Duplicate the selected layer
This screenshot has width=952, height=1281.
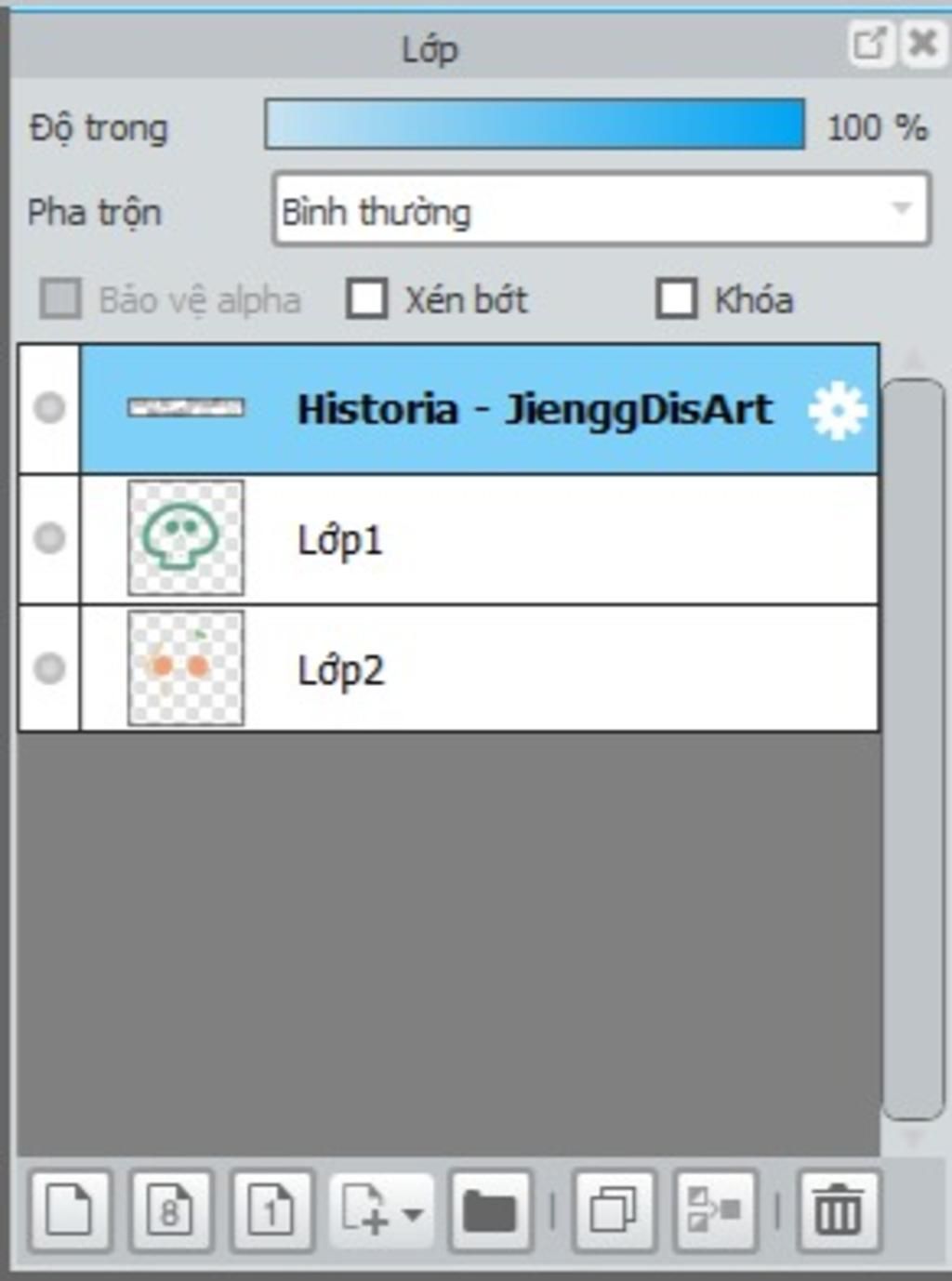(x=615, y=1210)
